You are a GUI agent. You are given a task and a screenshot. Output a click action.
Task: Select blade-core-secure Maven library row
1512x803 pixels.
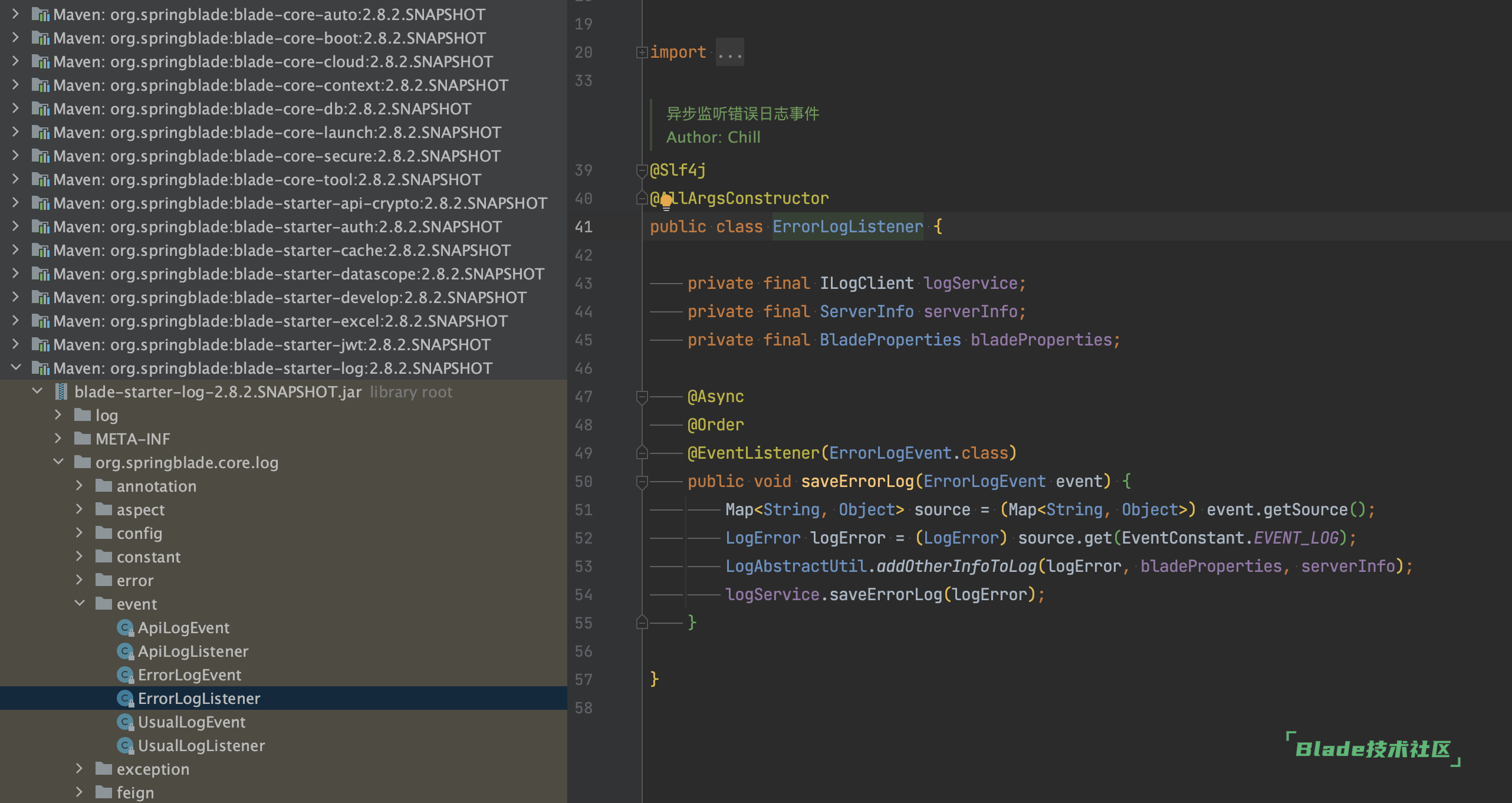coord(284,156)
